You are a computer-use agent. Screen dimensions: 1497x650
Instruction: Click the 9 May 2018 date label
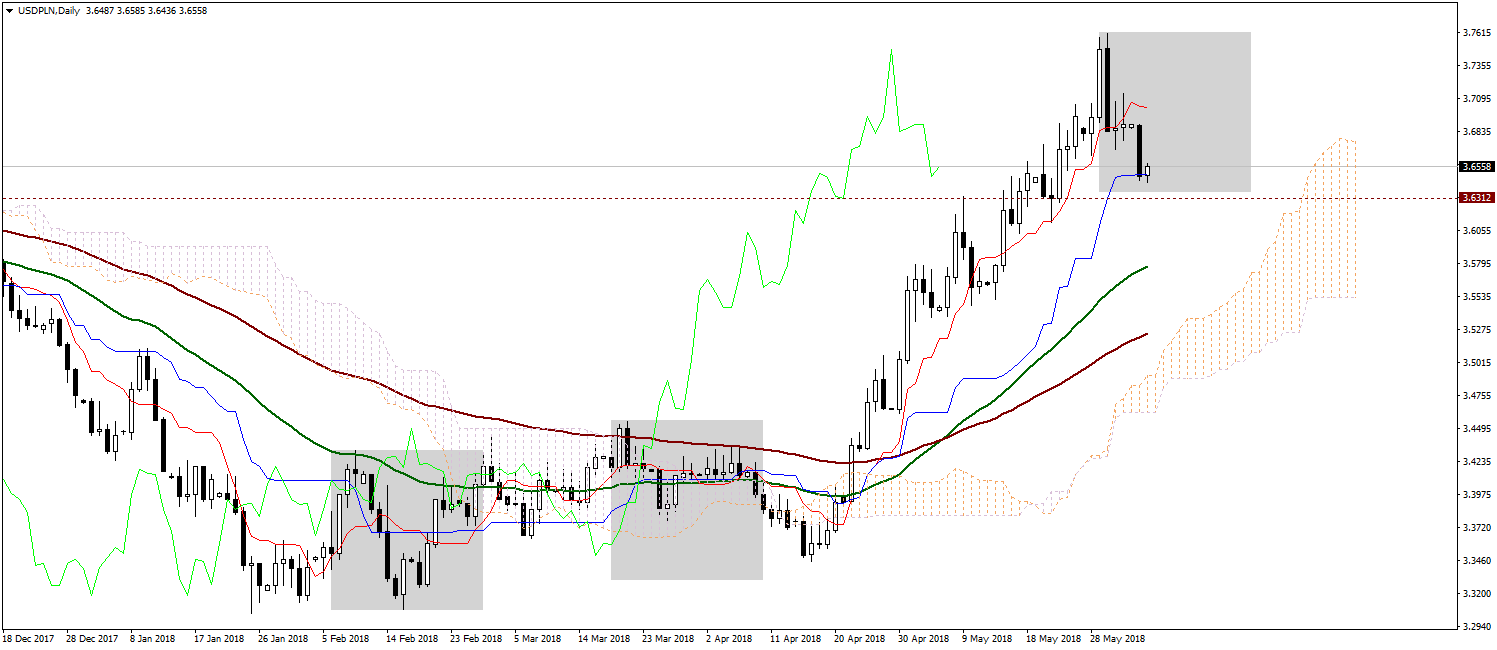point(985,638)
